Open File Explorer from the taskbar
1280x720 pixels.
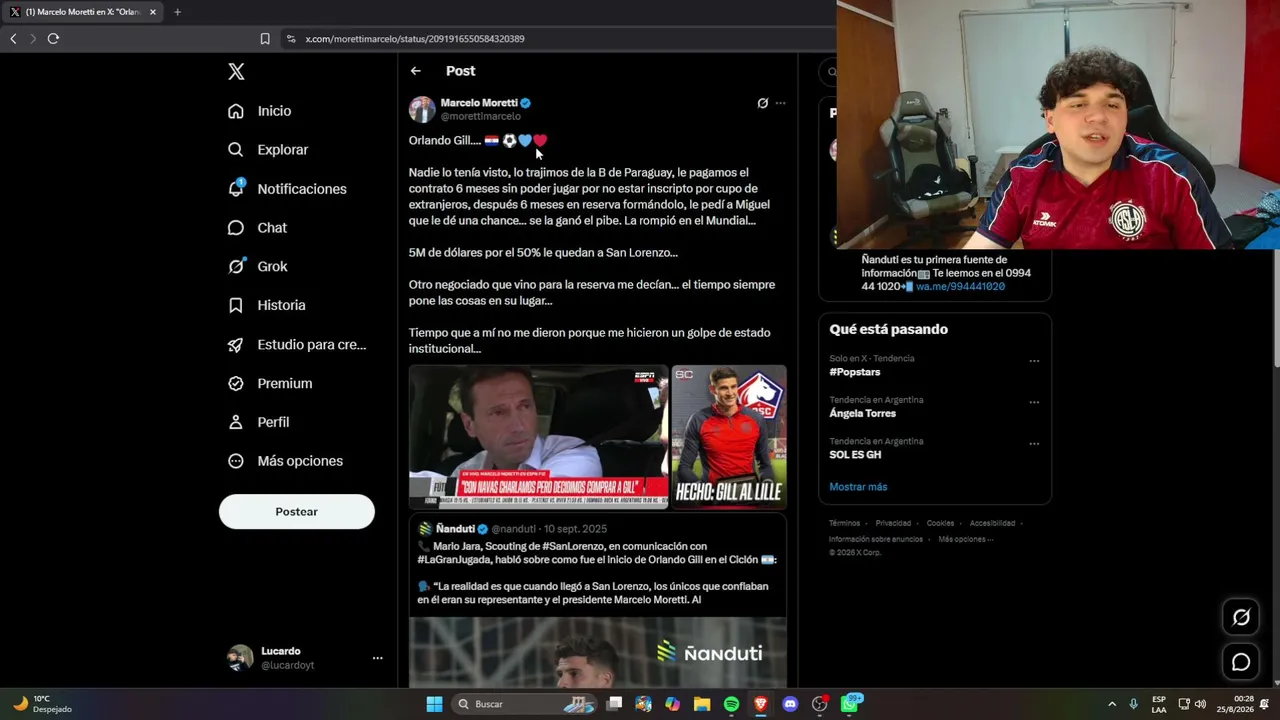702,704
